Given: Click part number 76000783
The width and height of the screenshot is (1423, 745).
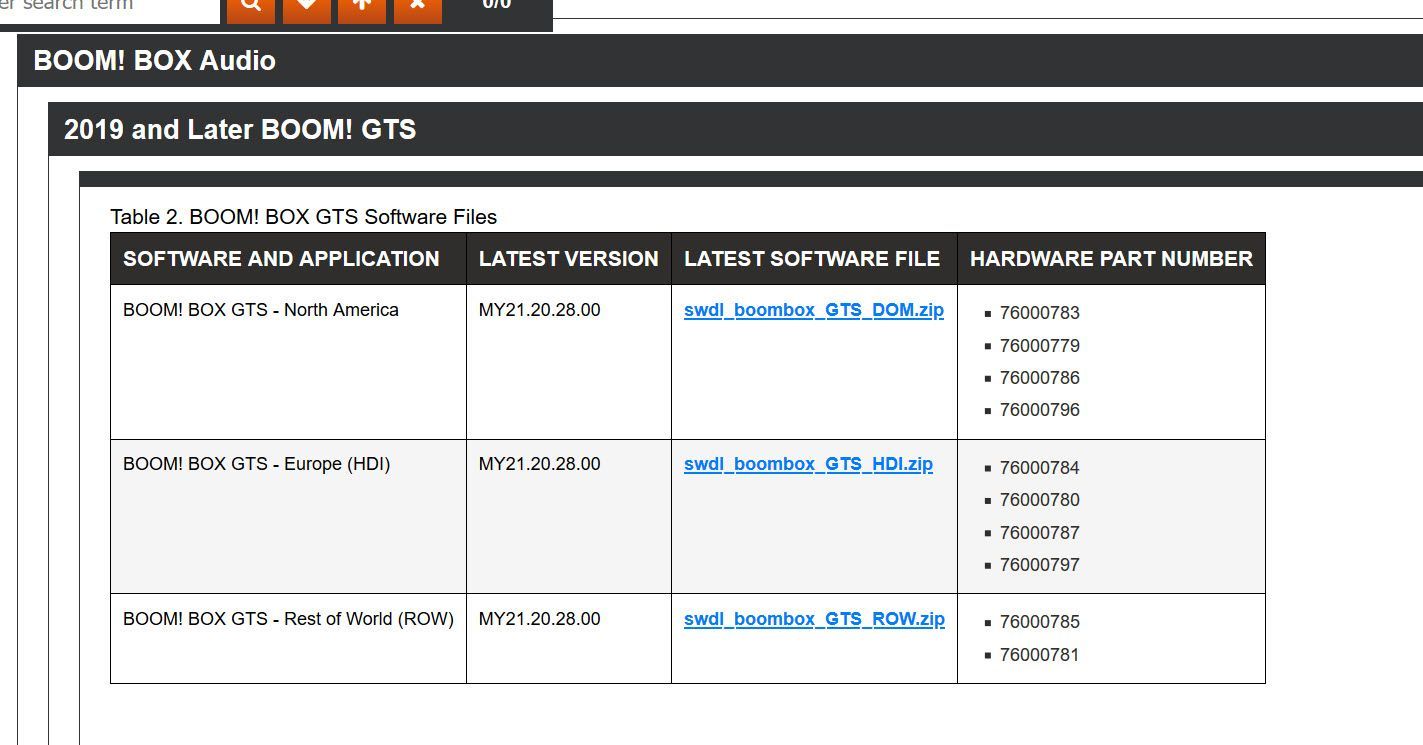Looking at the screenshot, I should tap(1039, 313).
